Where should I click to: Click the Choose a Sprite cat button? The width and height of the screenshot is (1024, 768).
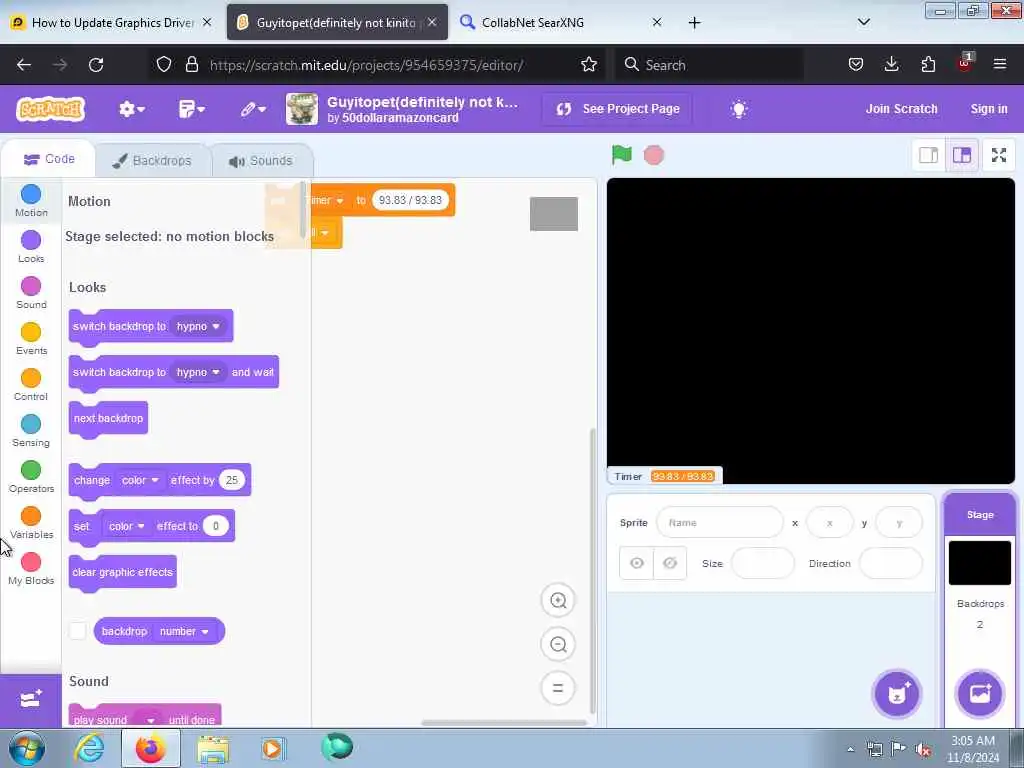click(x=897, y=694)
